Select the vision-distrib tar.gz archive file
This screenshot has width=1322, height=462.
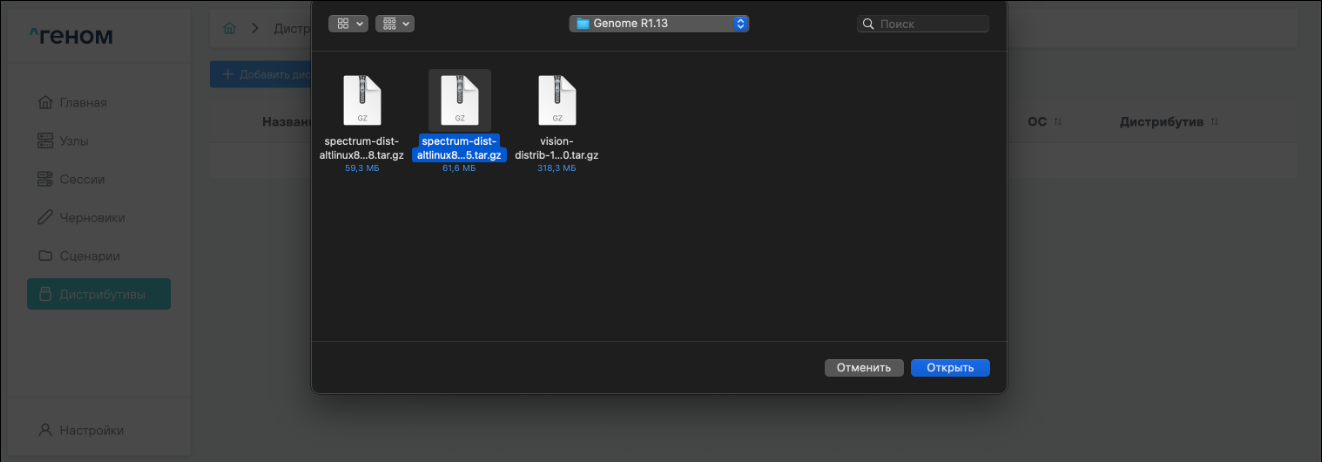(x=556, y=100)
